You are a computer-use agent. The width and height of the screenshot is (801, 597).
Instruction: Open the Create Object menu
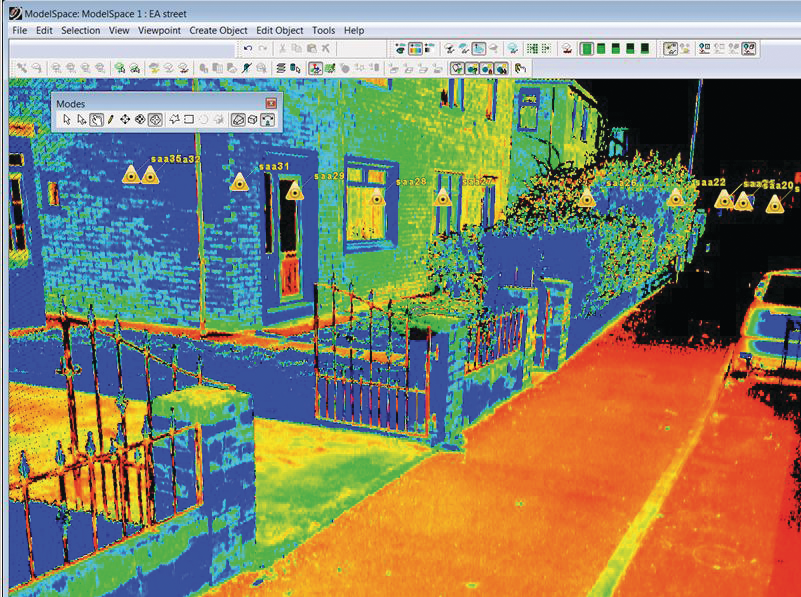(x=218, y=31)
